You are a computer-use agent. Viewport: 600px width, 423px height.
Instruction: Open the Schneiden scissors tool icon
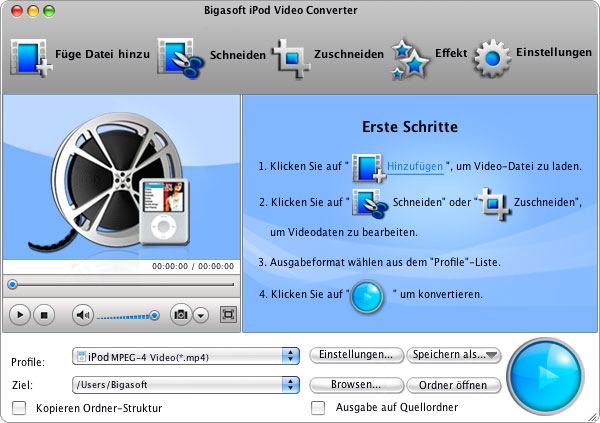[181, 58]
